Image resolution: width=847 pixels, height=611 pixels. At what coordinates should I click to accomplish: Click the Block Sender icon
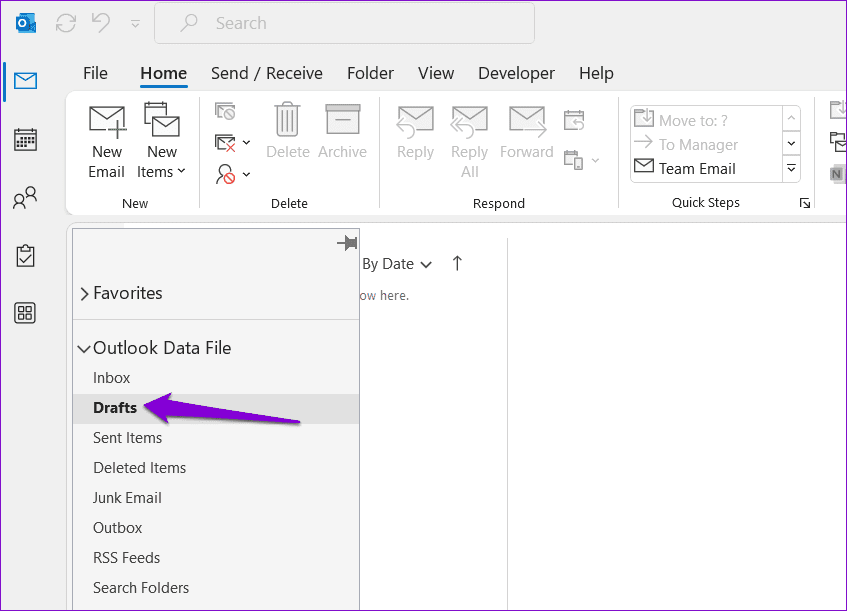pyautogui.click(x=226, y=173)
